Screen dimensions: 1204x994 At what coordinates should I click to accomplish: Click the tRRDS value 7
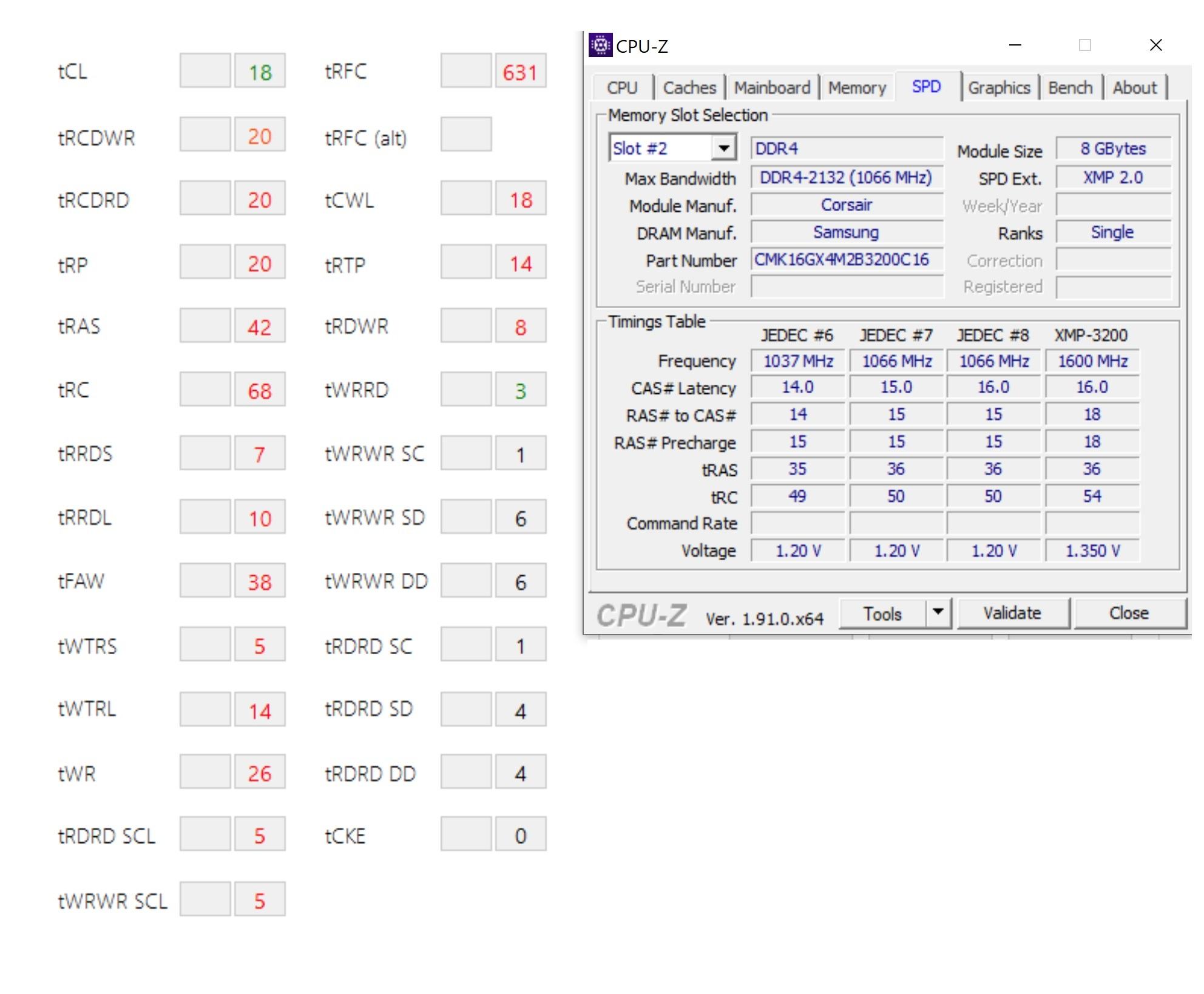pyautogui.click(x=260, y=454)
